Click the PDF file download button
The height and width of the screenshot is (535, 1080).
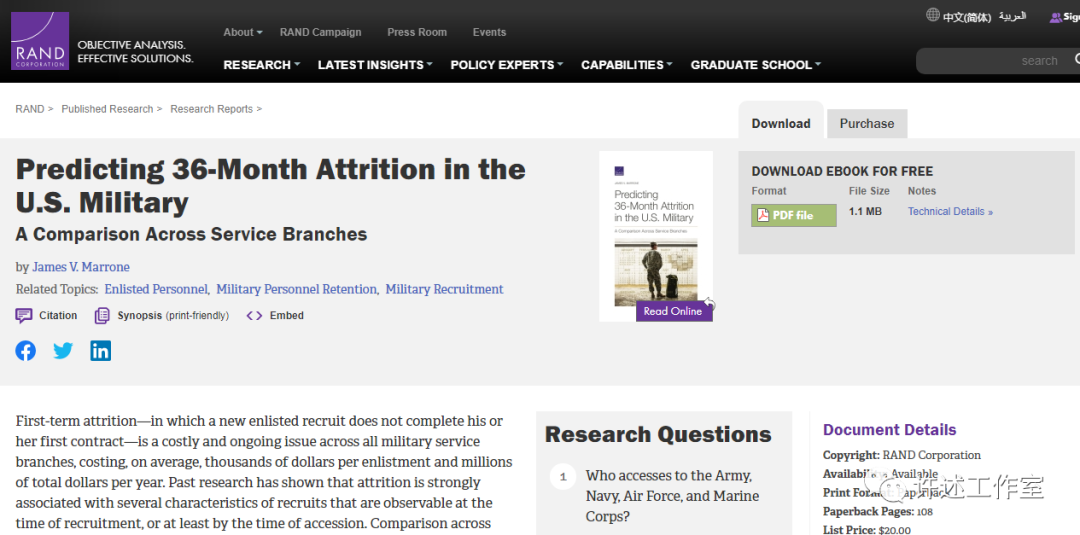tap(793, 216)
